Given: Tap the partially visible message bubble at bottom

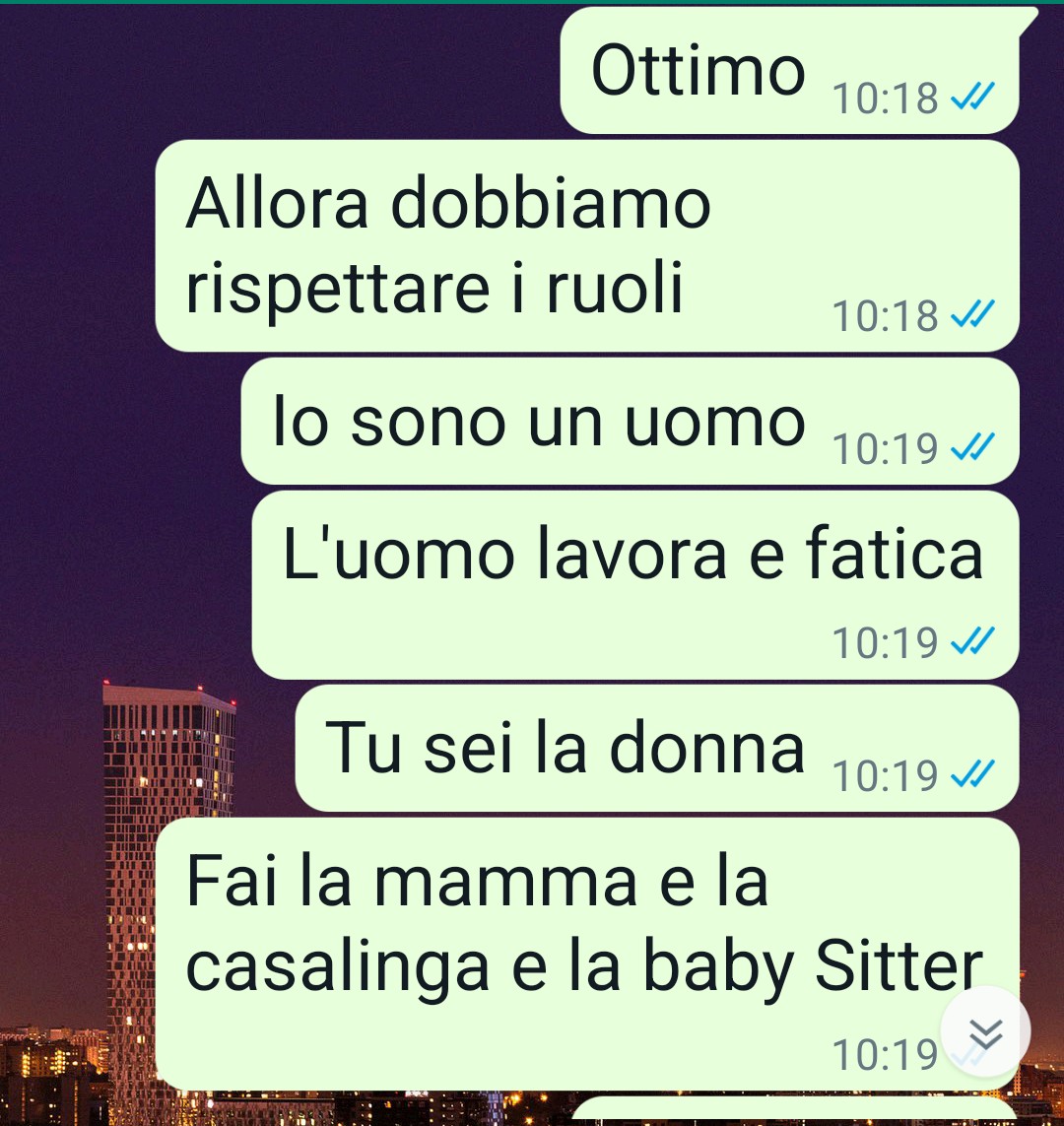Looking at the screenshot, I should tap(795, 1111).
